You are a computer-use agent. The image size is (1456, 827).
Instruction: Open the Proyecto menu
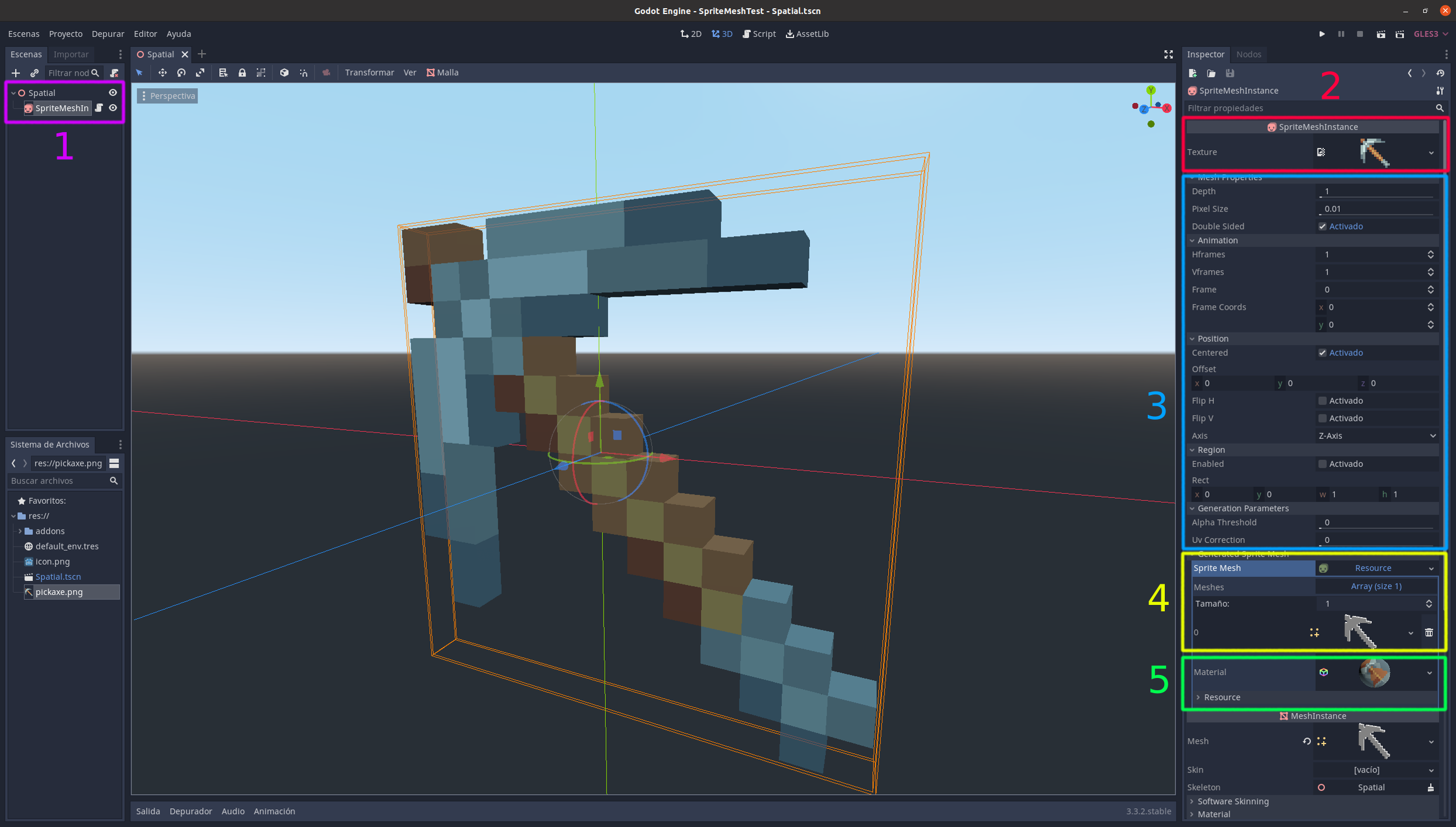(x=65, y=33)
